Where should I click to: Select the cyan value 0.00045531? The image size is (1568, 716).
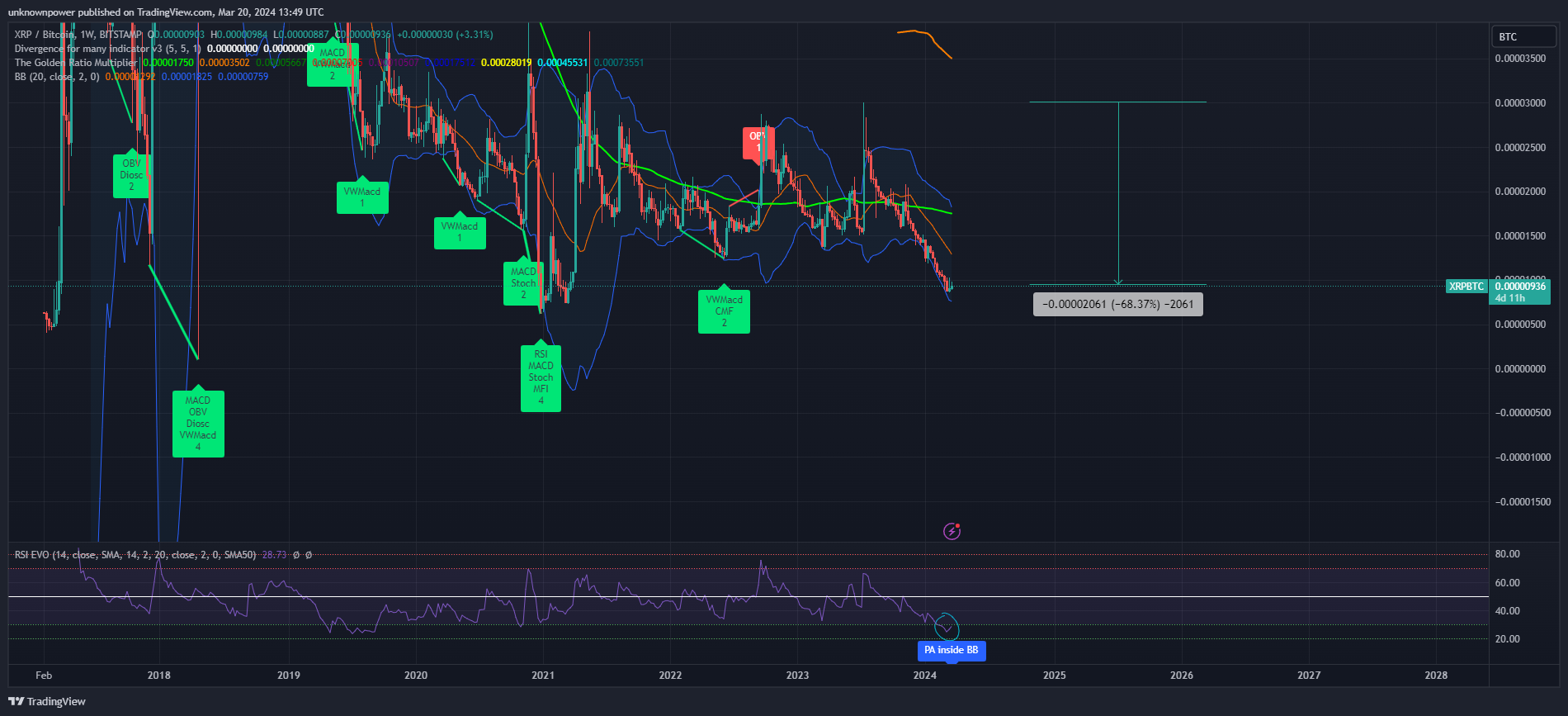pos(563,63)
